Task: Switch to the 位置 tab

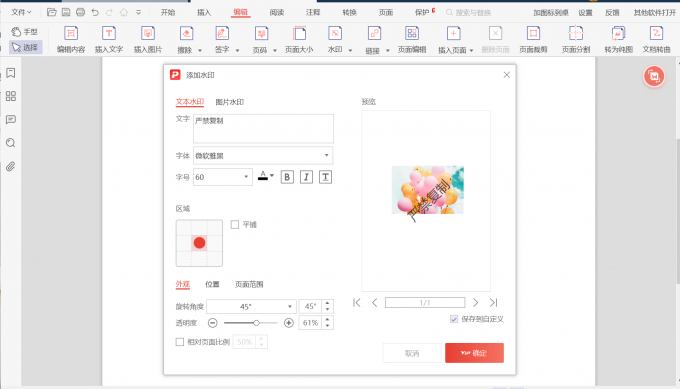Action: 212,284
